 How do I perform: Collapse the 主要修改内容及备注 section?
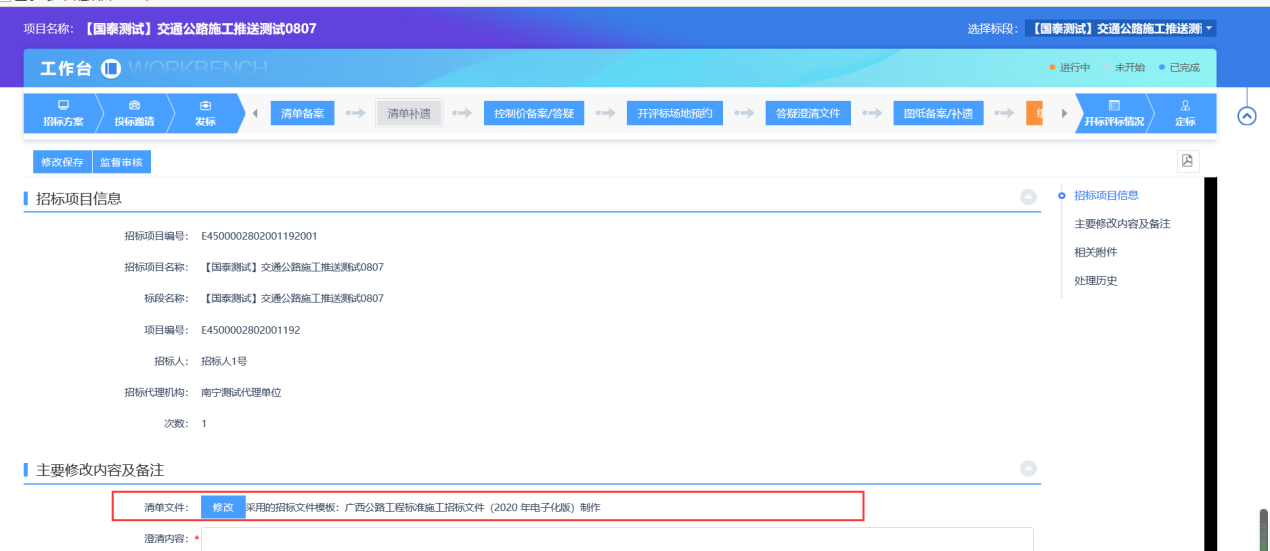point(1028,468)
